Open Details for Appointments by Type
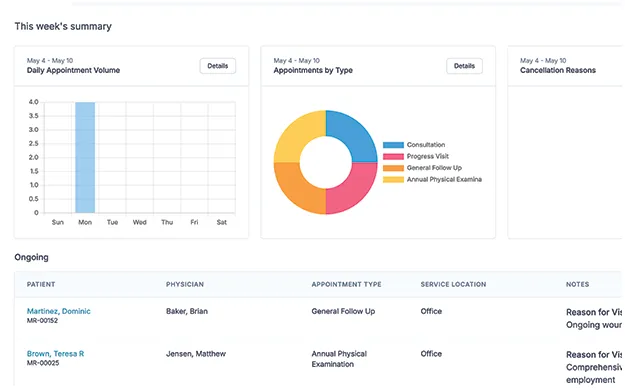 (x=464, y=66)
